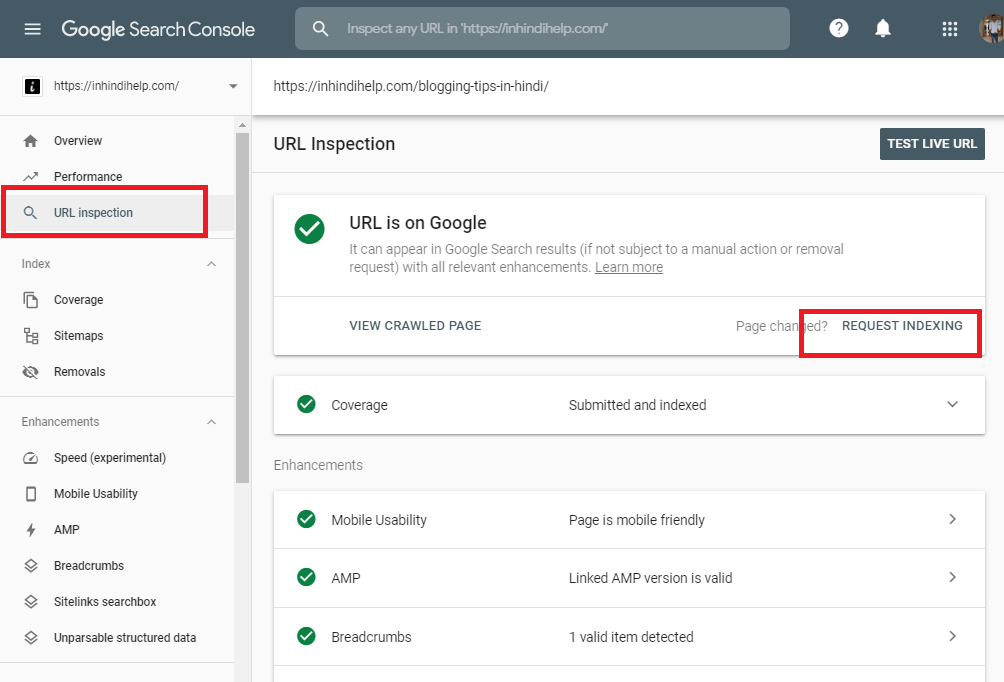Collapse the Enhancements sidebar section
This screenshot has width=1004, height=682.
point(211,421)
